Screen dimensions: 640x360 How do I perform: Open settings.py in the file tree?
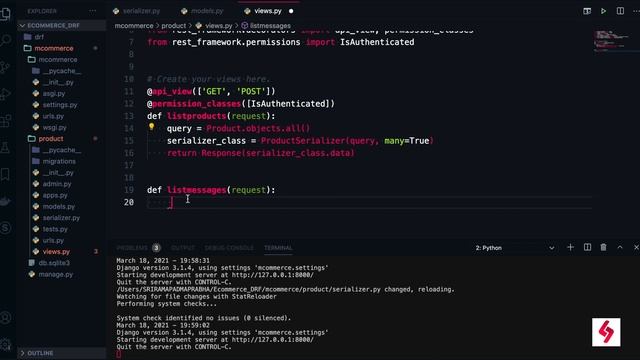point(60,105)
